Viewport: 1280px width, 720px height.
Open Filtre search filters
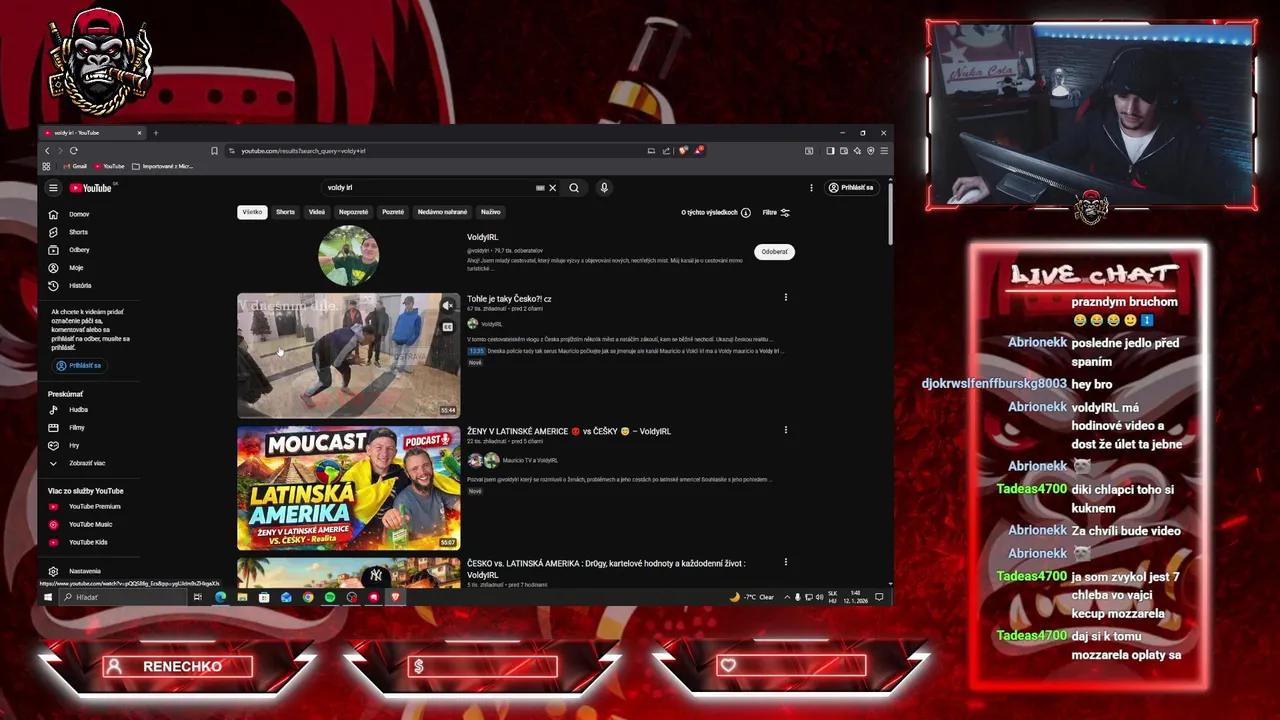point(776,213)
